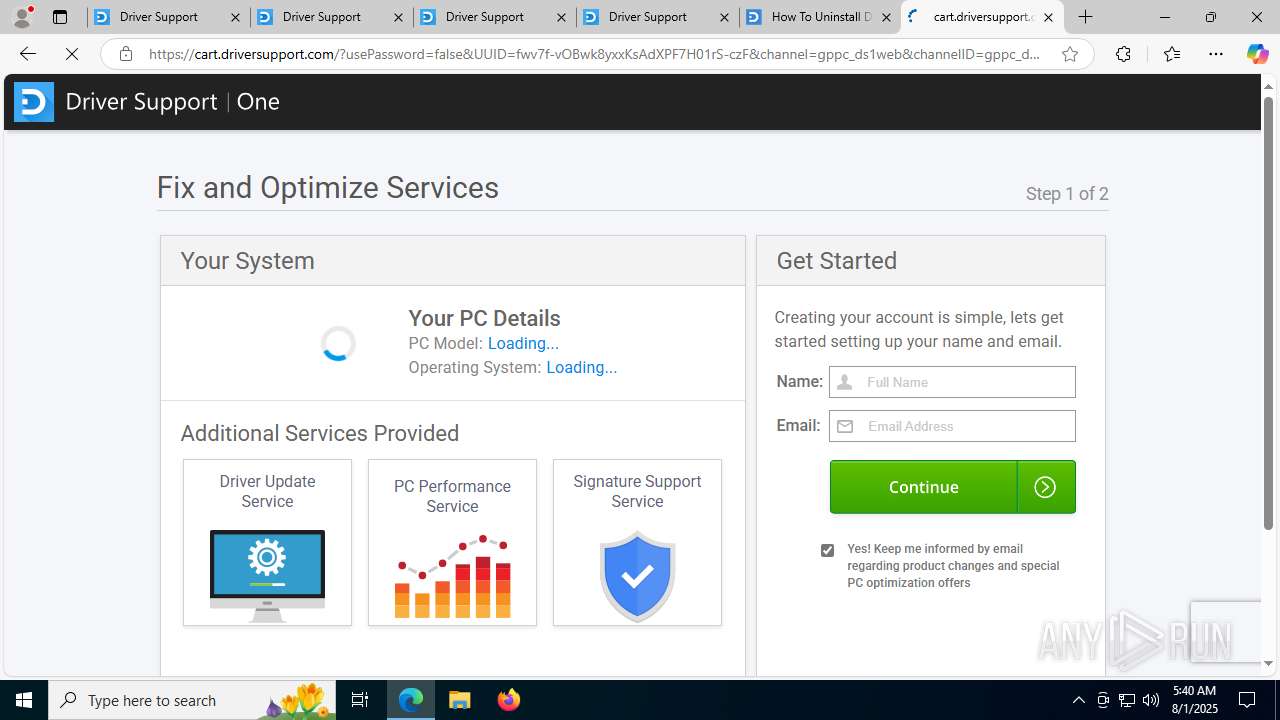Screen dimensions: 1280x720
Task: Click the Full Name input field
Action: 952,382
